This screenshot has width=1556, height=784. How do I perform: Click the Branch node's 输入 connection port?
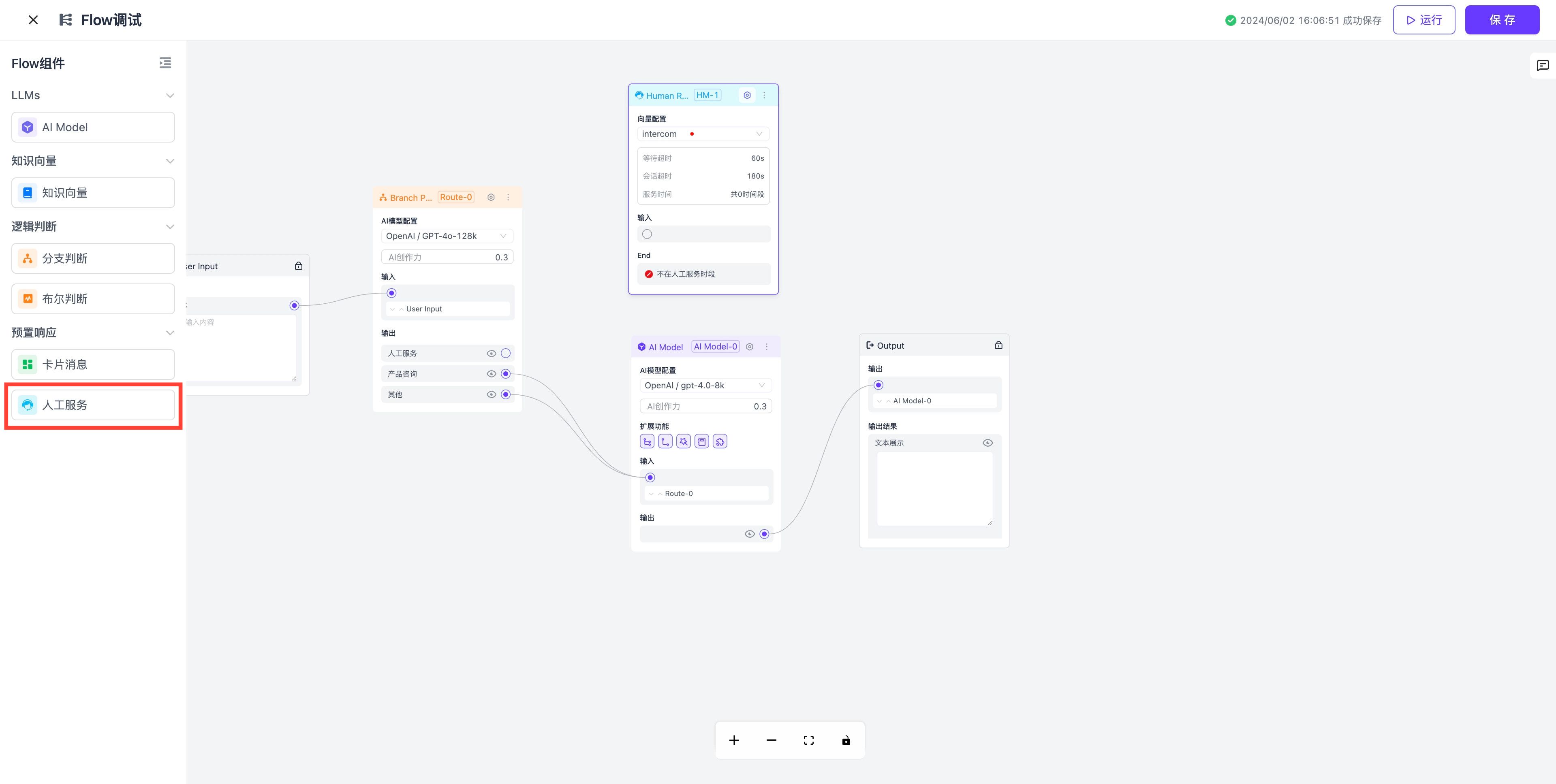[x=391, y=293]
